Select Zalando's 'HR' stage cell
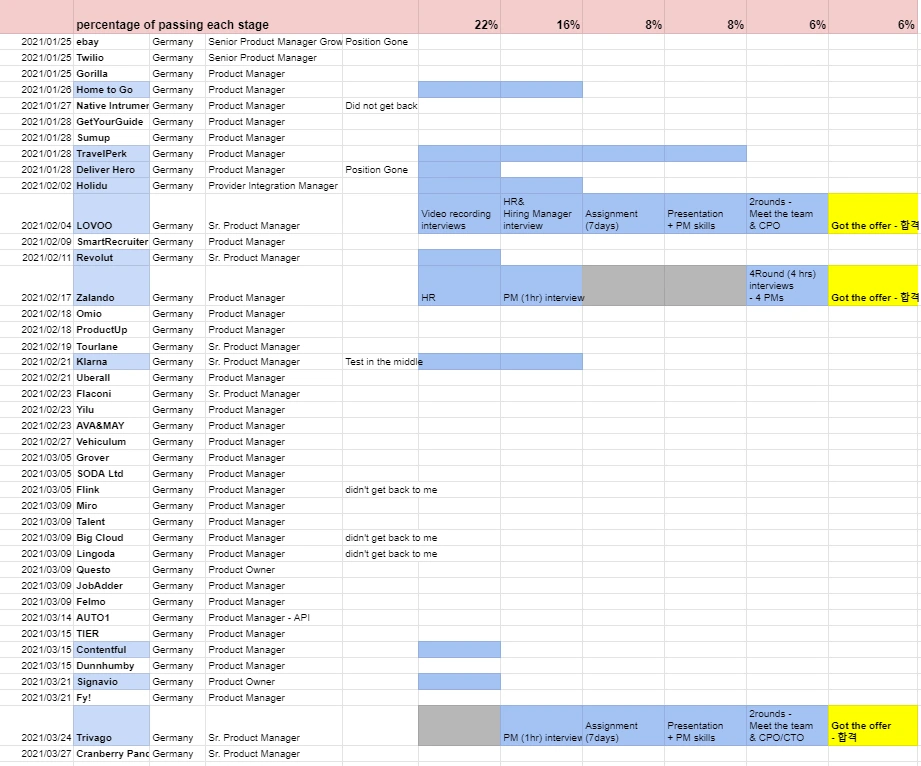This screenshot has width=921, height=766. pos(459,285)
